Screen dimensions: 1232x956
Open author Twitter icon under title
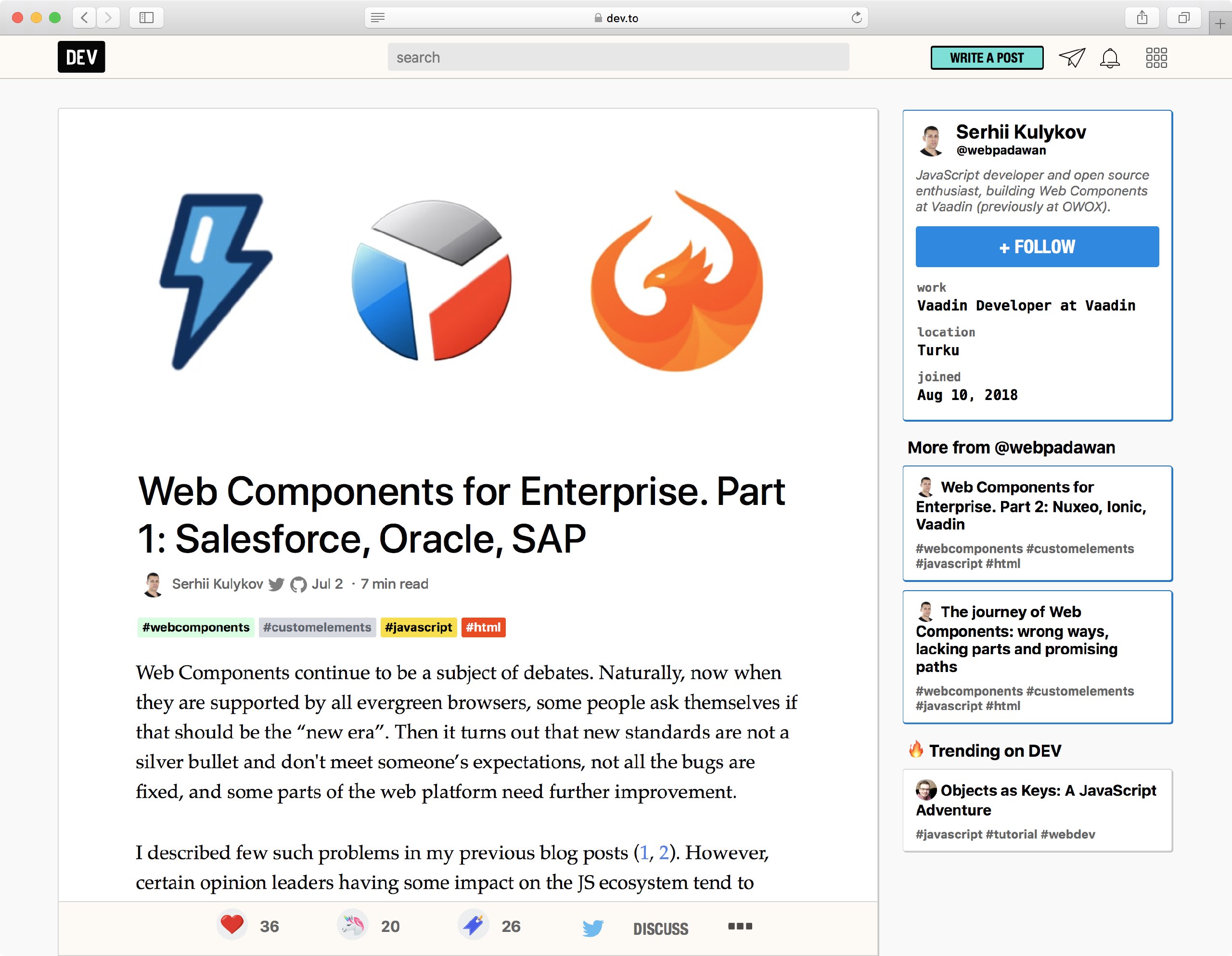(276, 584)
